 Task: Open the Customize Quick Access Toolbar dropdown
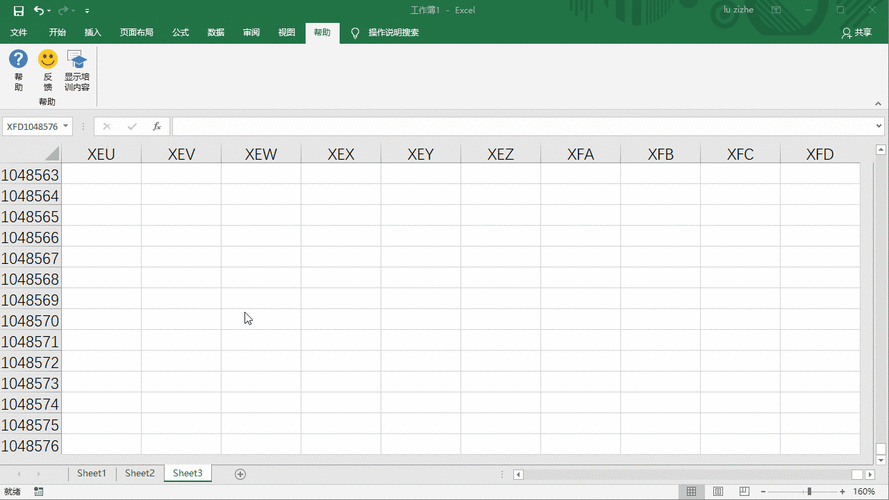[87, 11]
